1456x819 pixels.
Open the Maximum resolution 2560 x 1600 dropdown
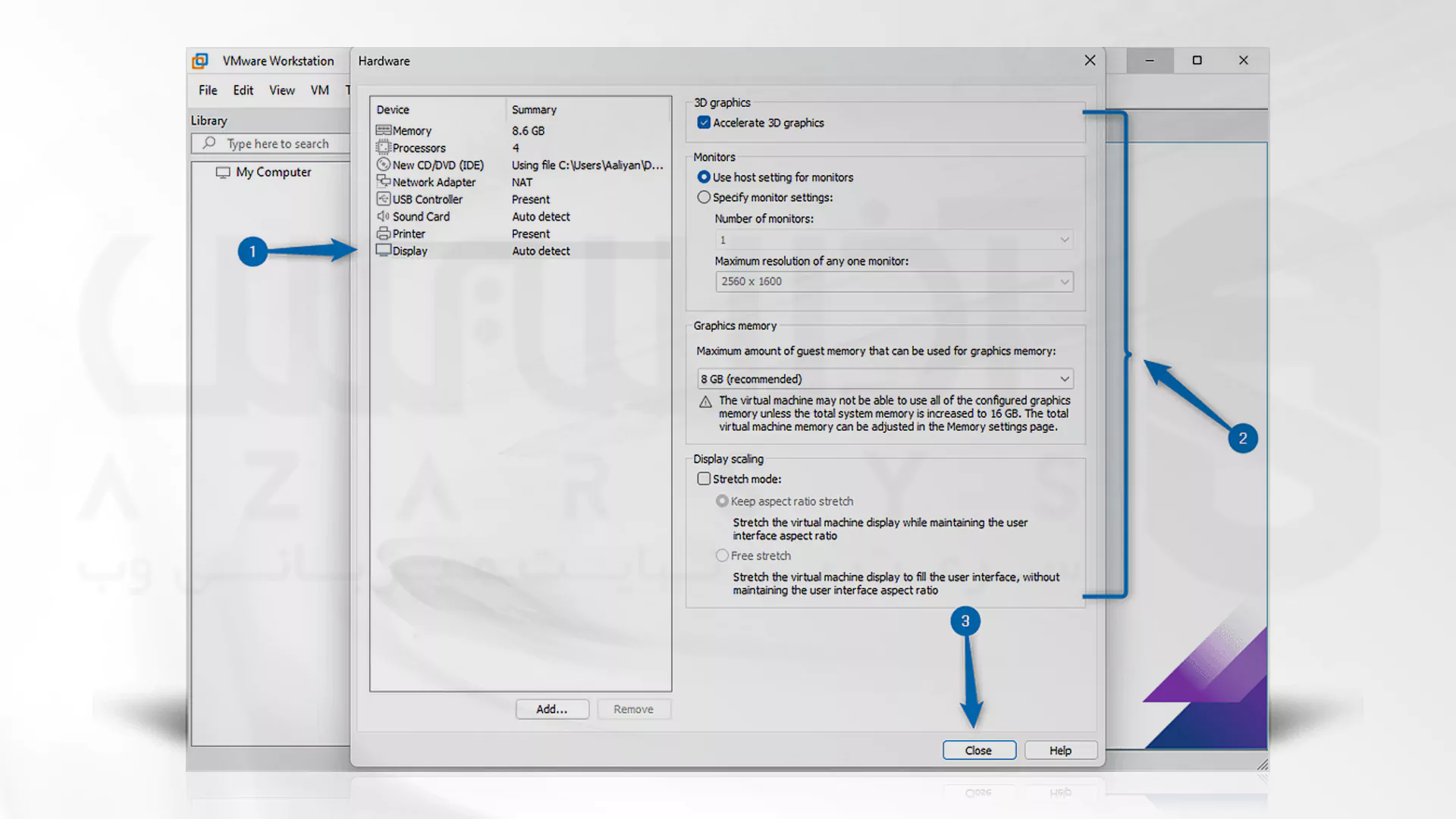(894, 281)
